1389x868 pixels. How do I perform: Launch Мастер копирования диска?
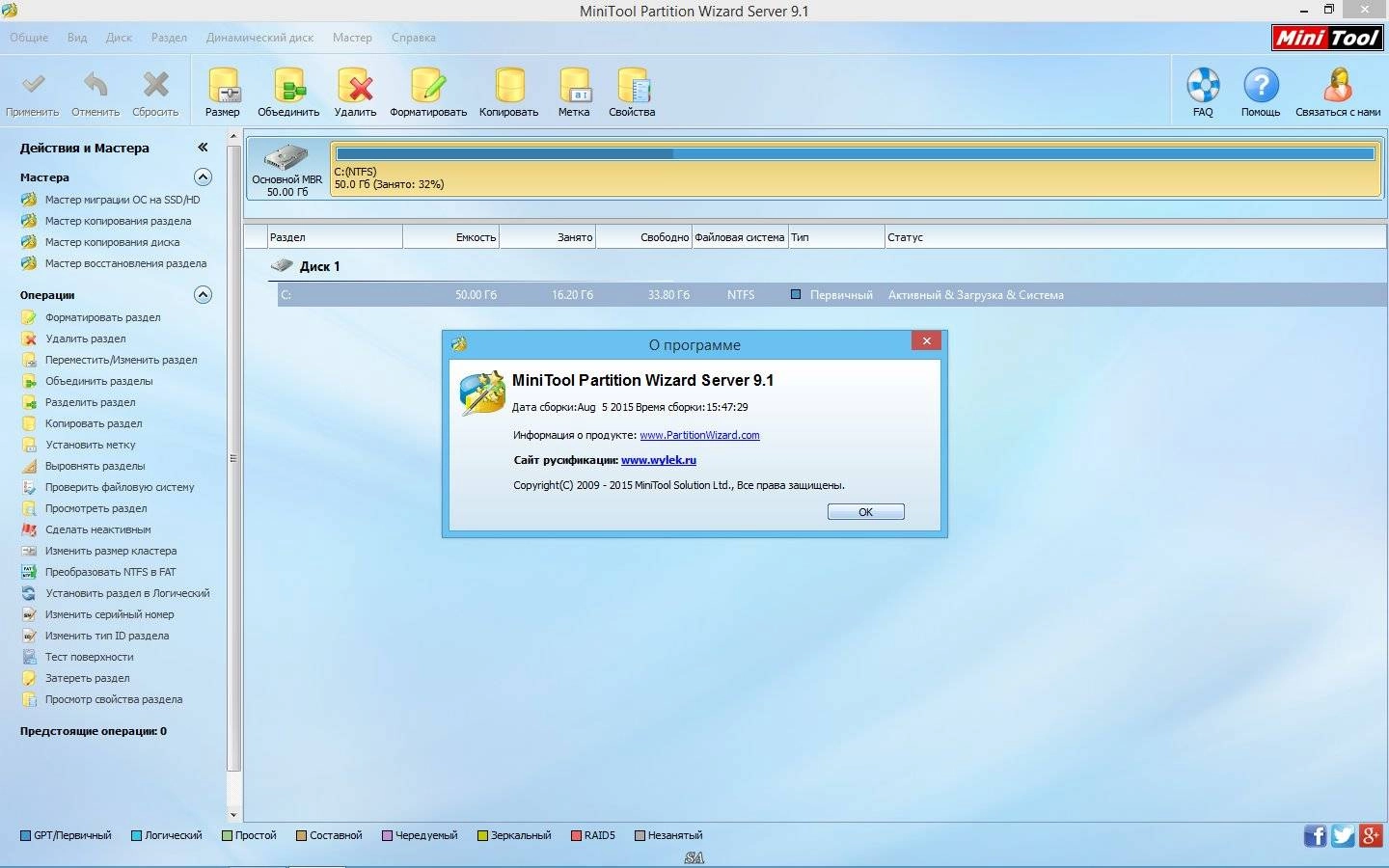pos(112,242)
